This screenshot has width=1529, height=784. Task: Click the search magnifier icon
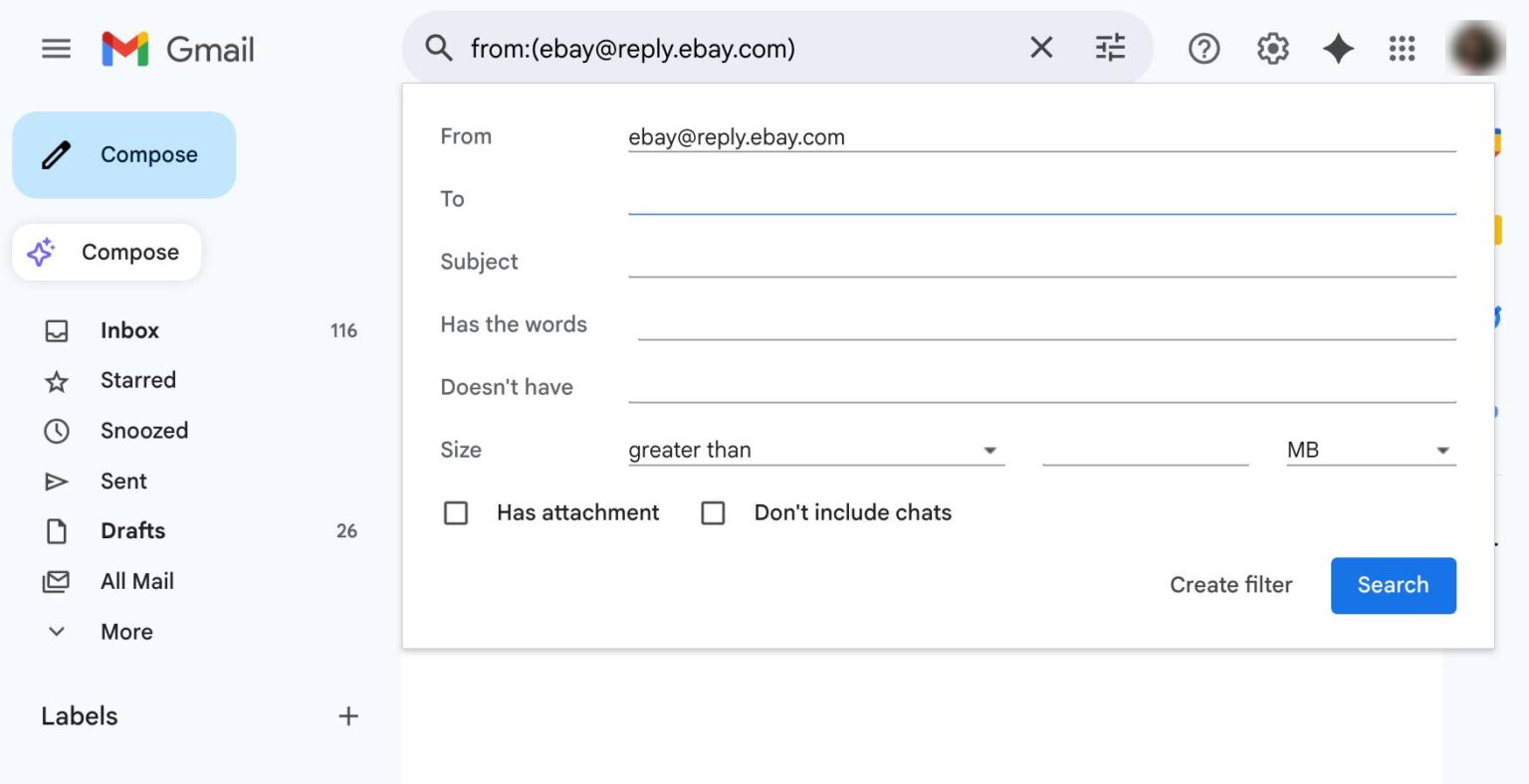point(439,48)
